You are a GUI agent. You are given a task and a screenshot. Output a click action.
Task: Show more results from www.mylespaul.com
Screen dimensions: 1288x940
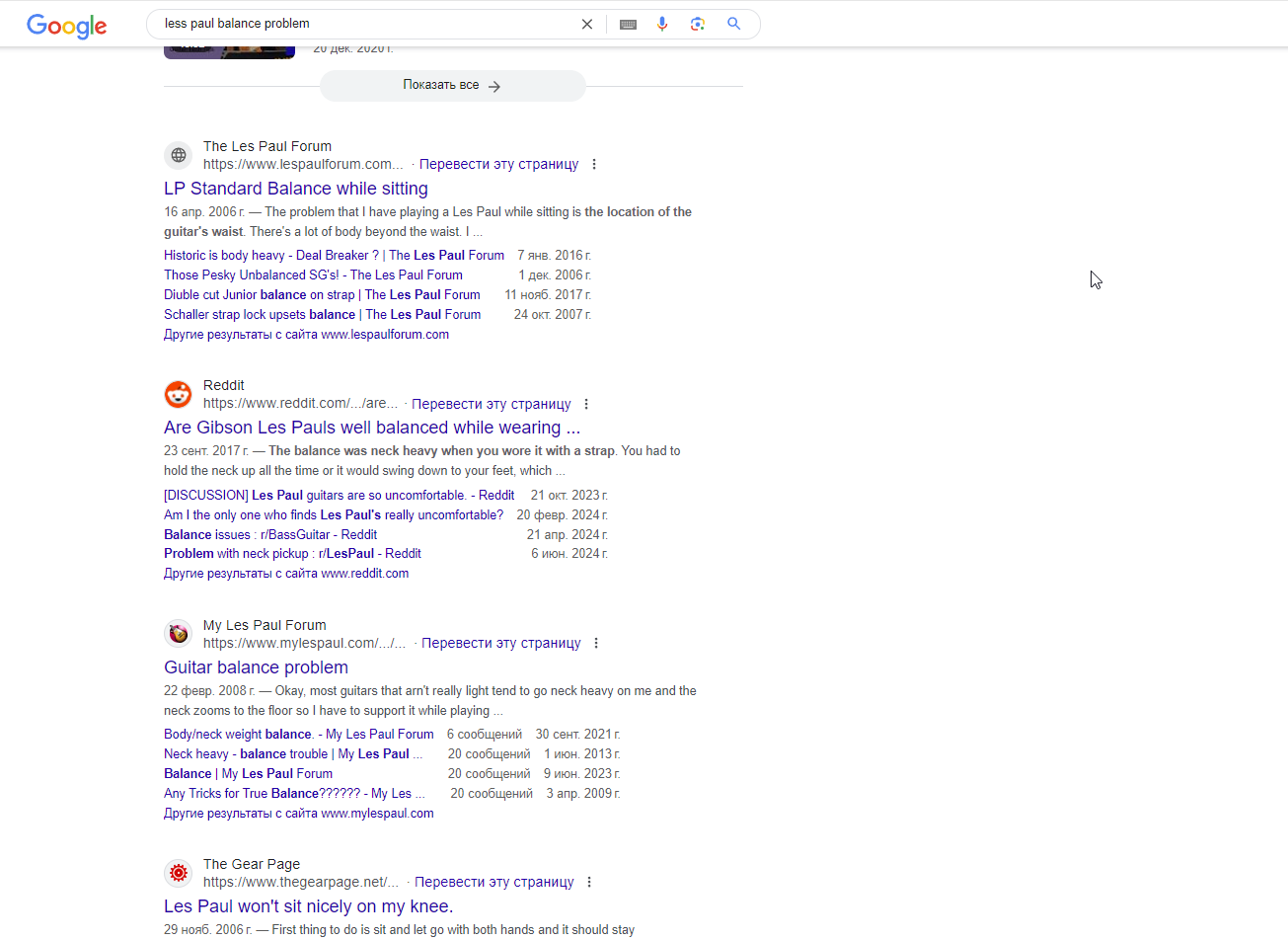(299, 813)
